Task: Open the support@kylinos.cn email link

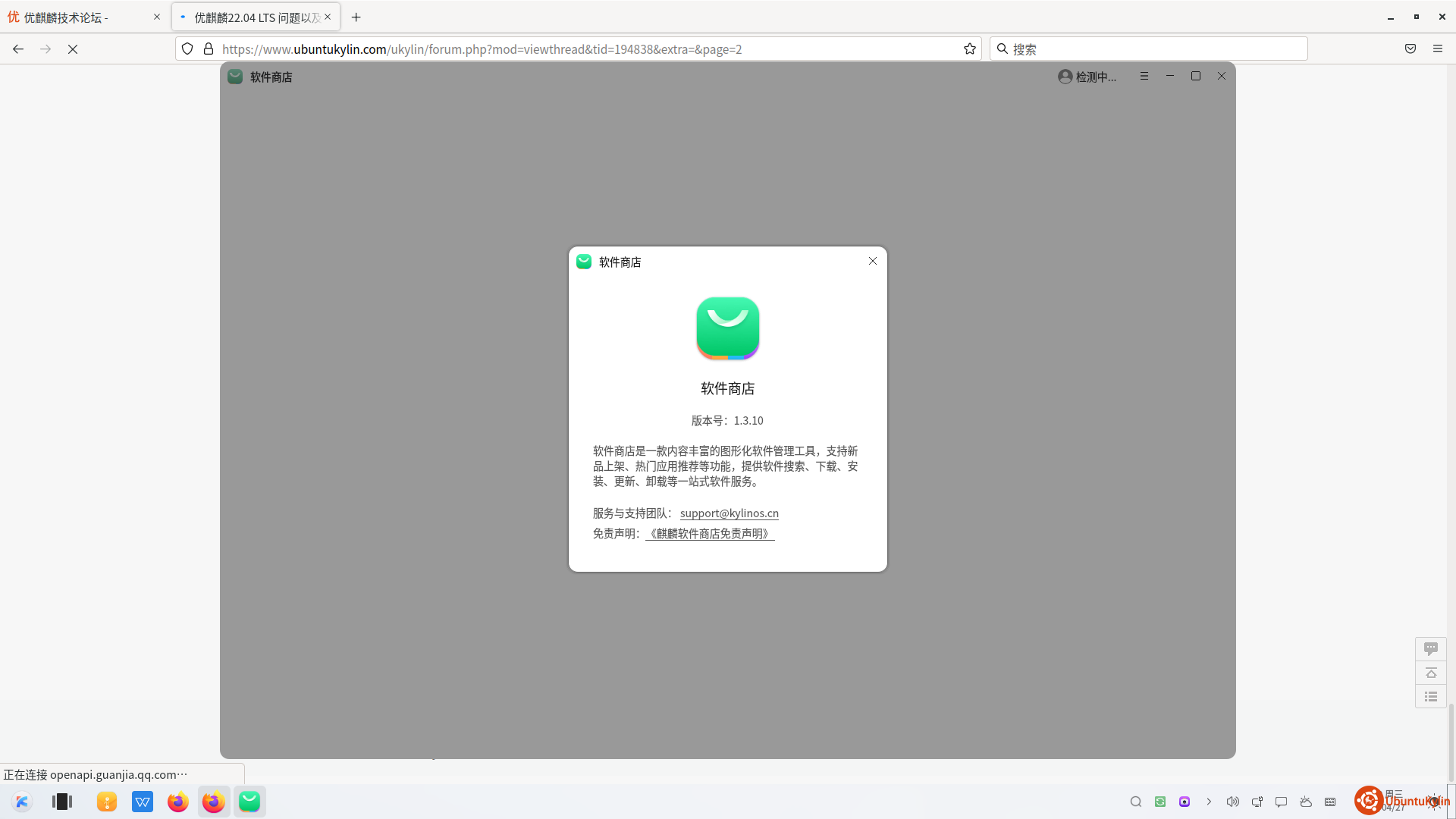Action: 729,513
